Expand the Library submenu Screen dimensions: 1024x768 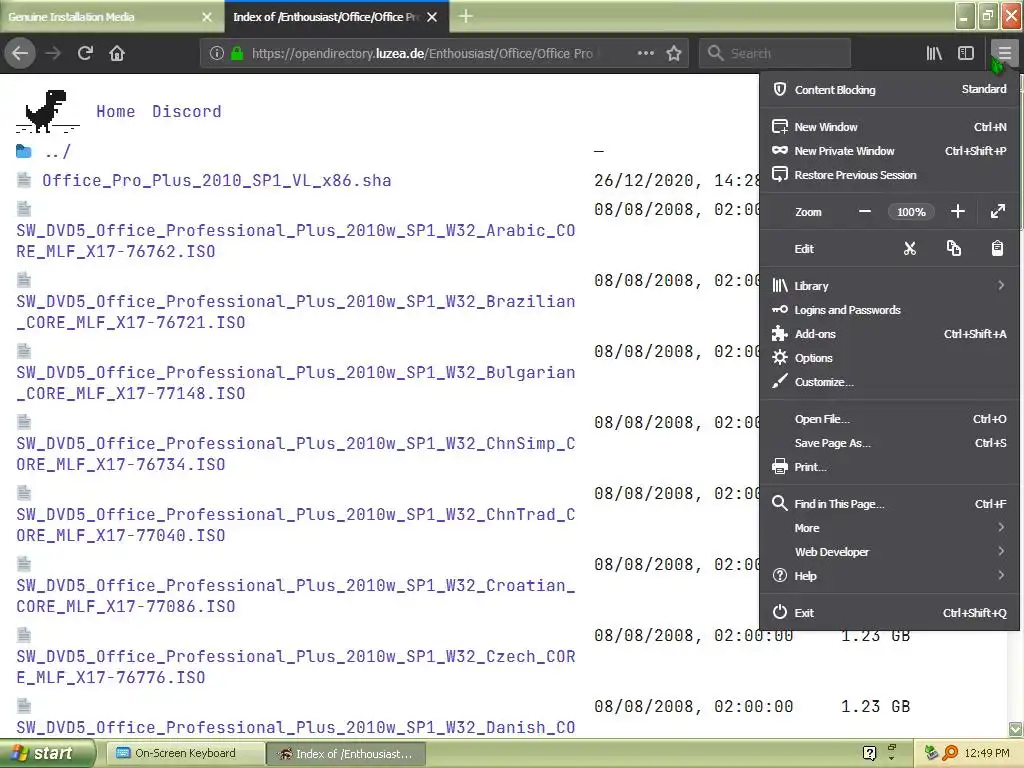(x=889, y=286)
